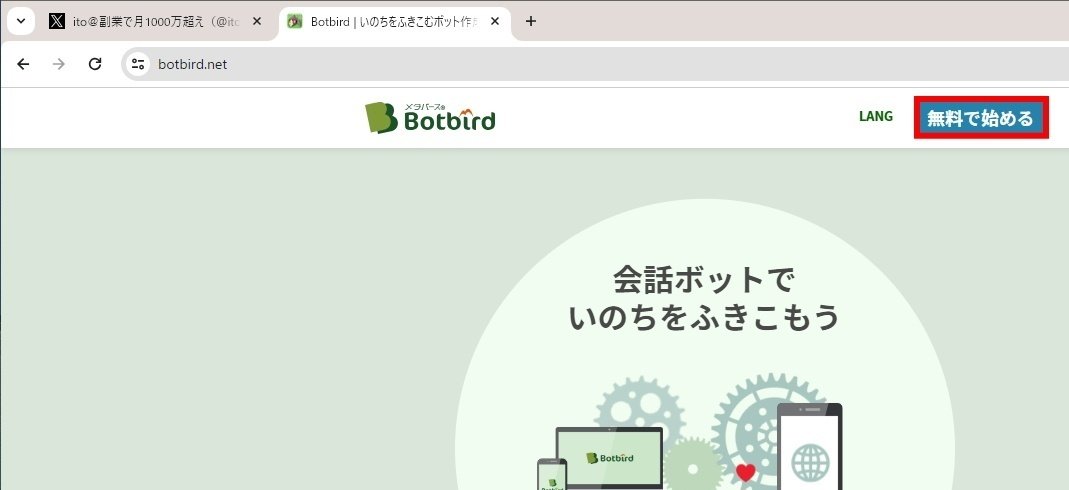Click the headline いのちをふきこもう
Screen dimensions: 1069x490
pos(704,317)
